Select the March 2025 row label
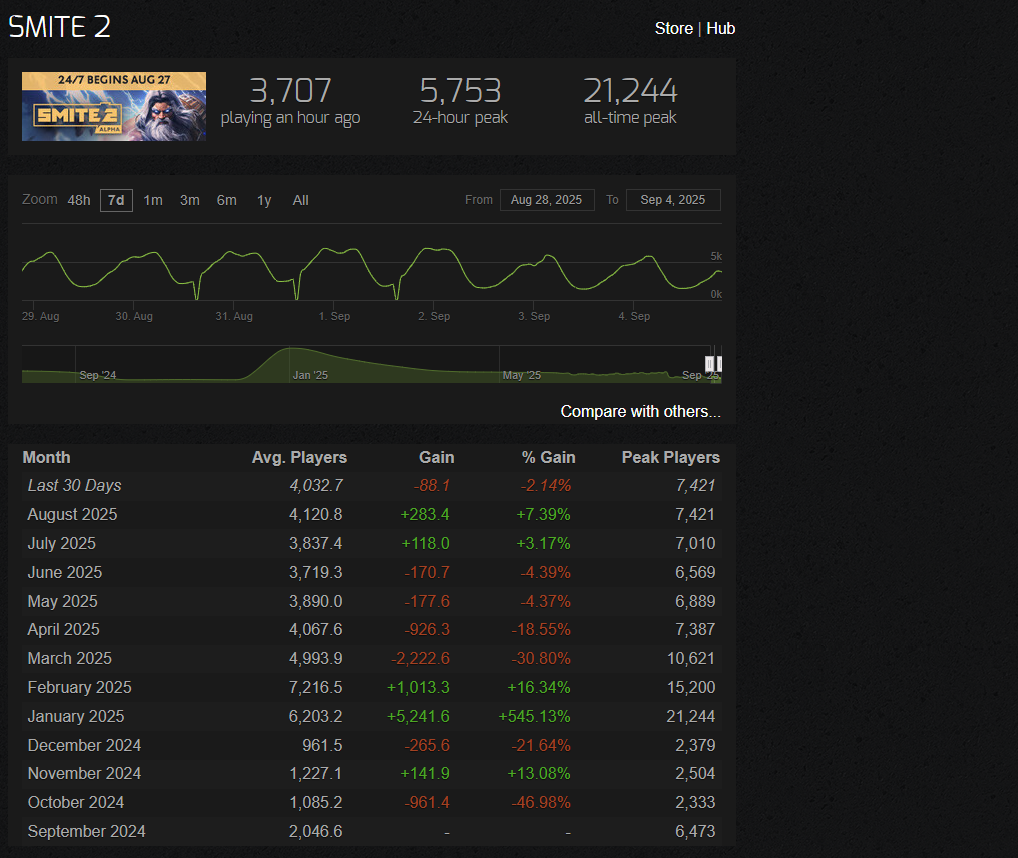 click(x=69, y=658)
